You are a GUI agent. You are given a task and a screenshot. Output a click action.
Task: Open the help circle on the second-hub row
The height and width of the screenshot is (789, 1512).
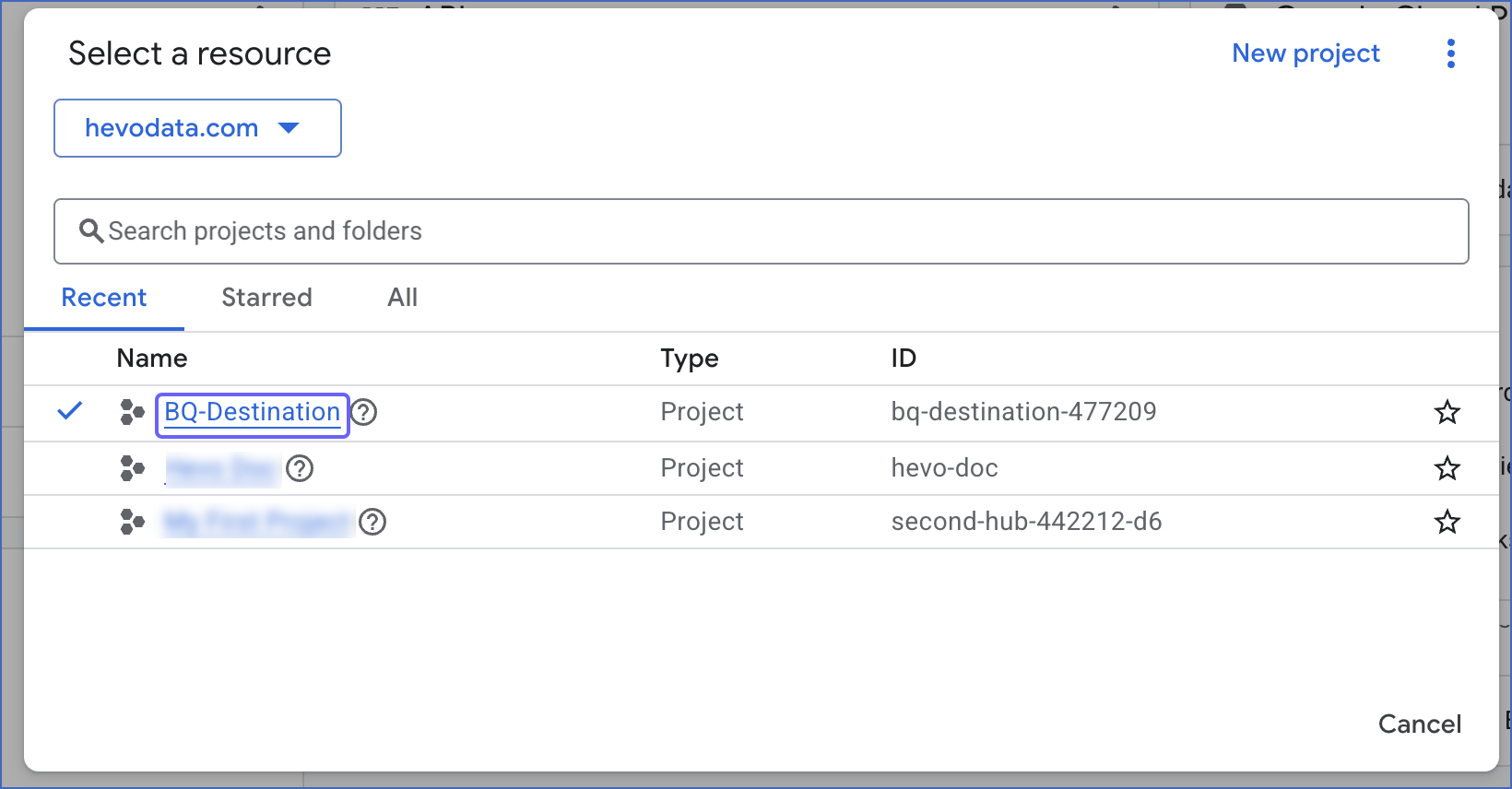tap(372, 523)
